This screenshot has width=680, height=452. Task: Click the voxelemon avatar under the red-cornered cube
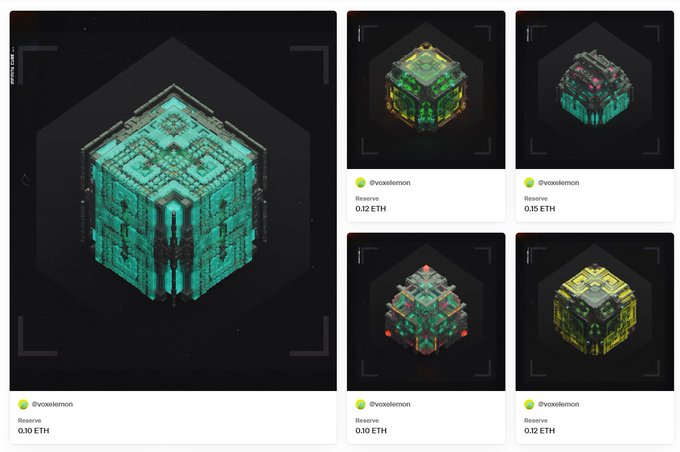coord(360,404)
